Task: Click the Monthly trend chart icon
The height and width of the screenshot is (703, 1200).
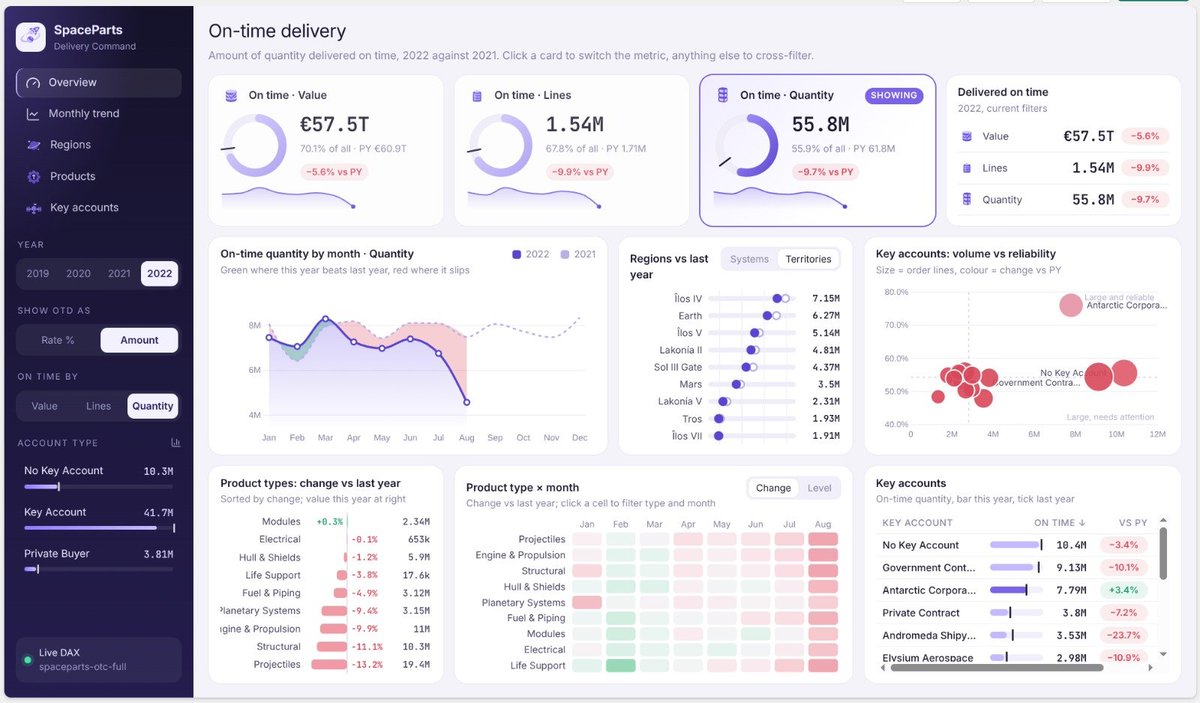Action: (x=33, y=114)
